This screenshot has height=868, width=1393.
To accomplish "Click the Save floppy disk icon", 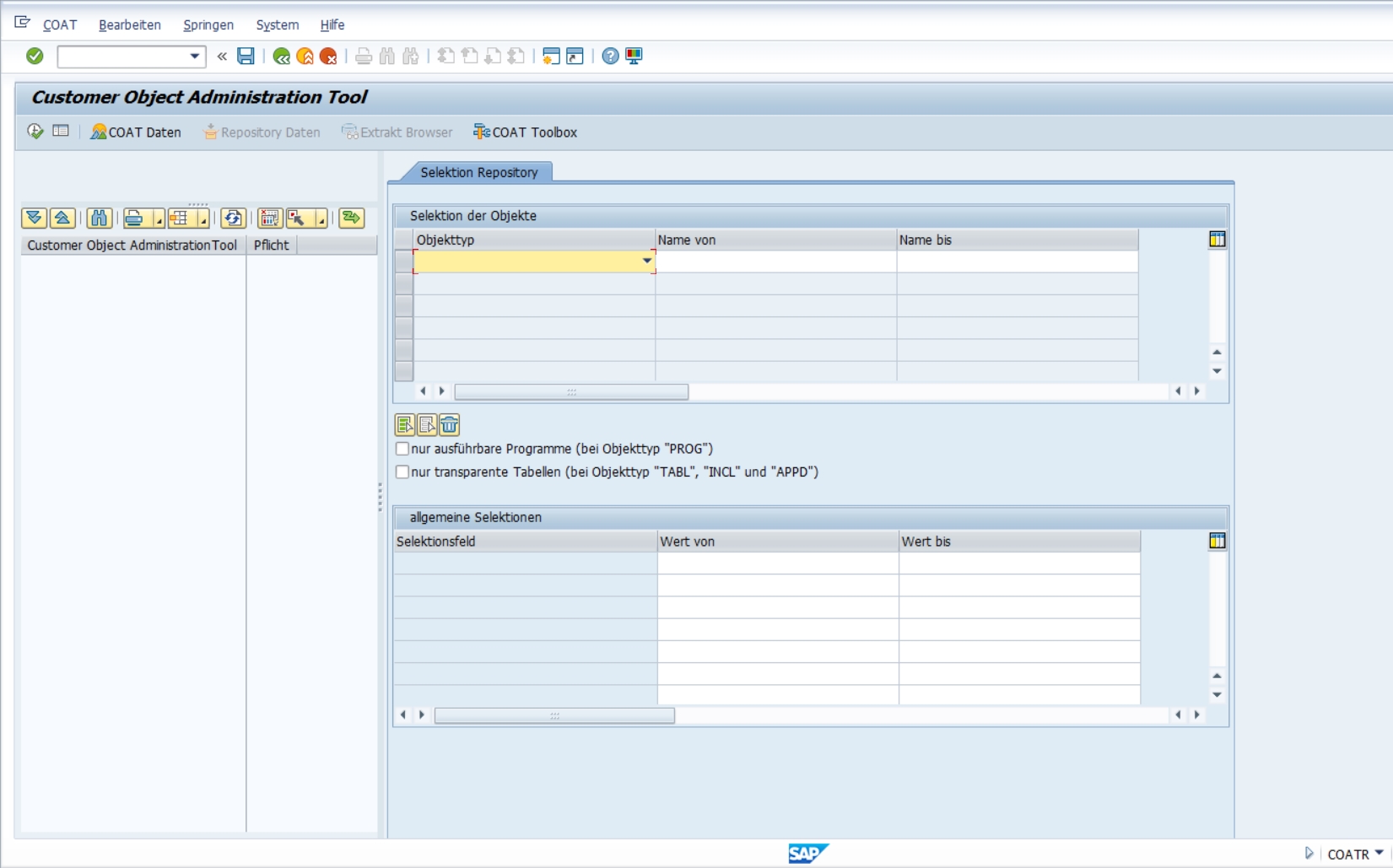I will [246, 57].
